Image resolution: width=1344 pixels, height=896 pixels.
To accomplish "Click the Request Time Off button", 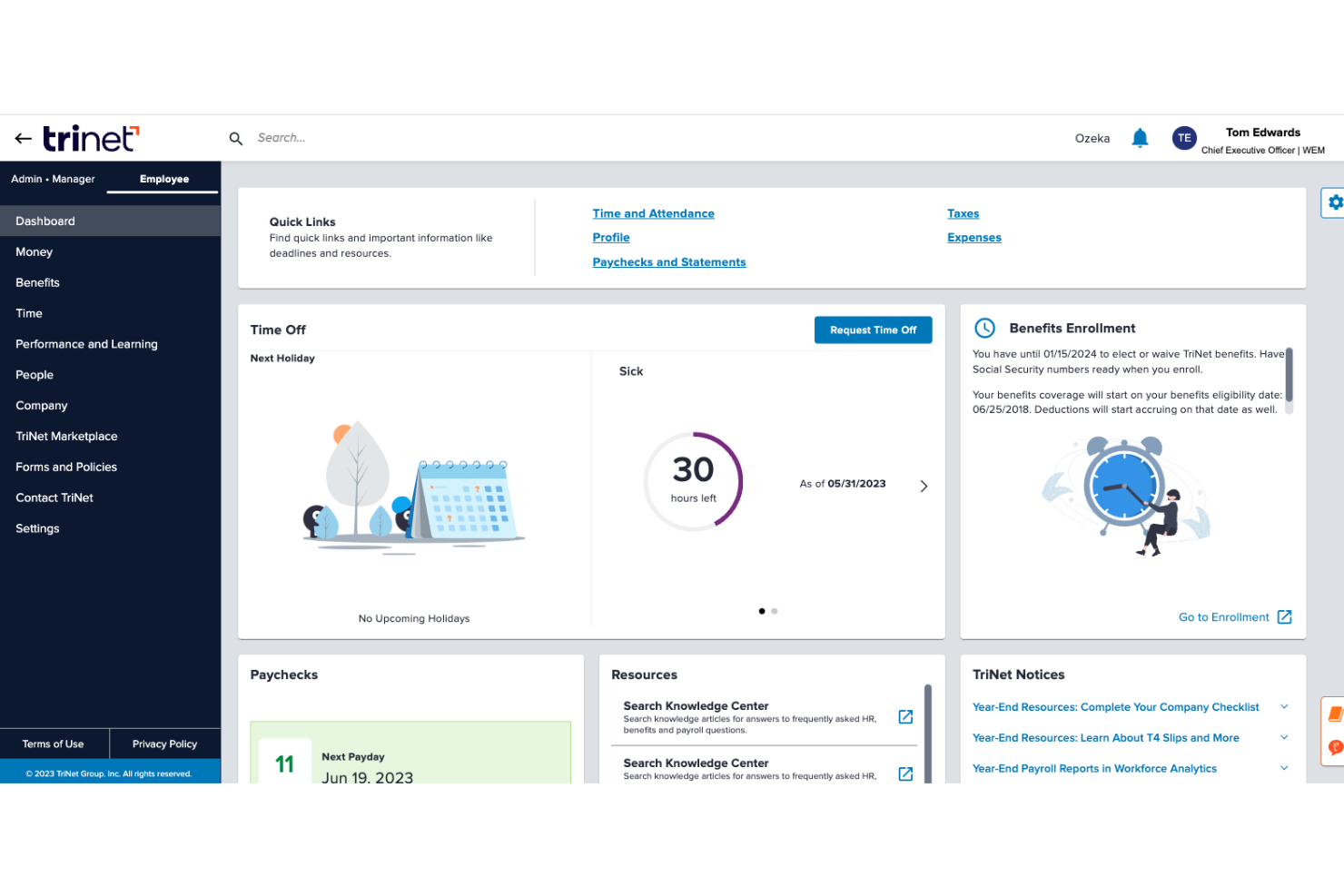I will 873,330.
